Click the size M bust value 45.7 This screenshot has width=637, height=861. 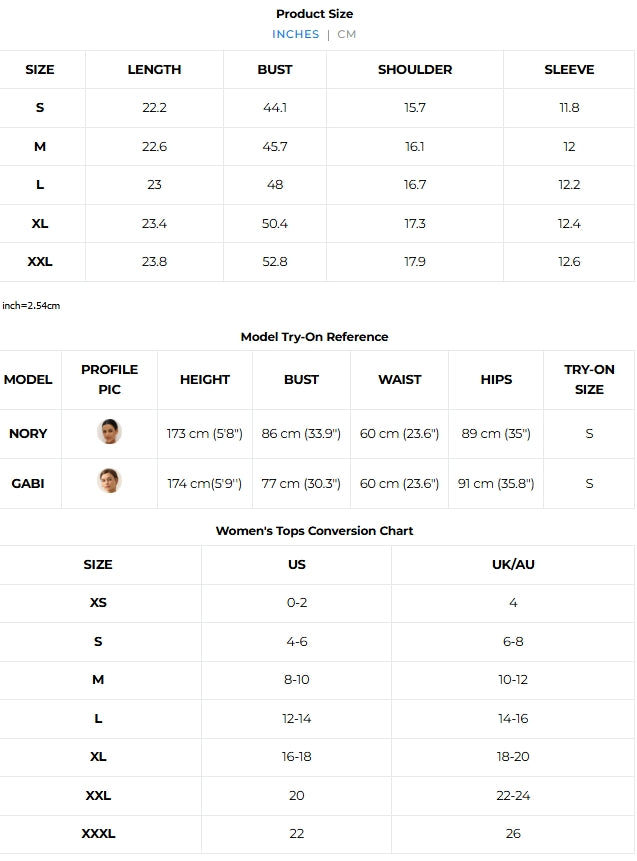(x=275, y=147)
